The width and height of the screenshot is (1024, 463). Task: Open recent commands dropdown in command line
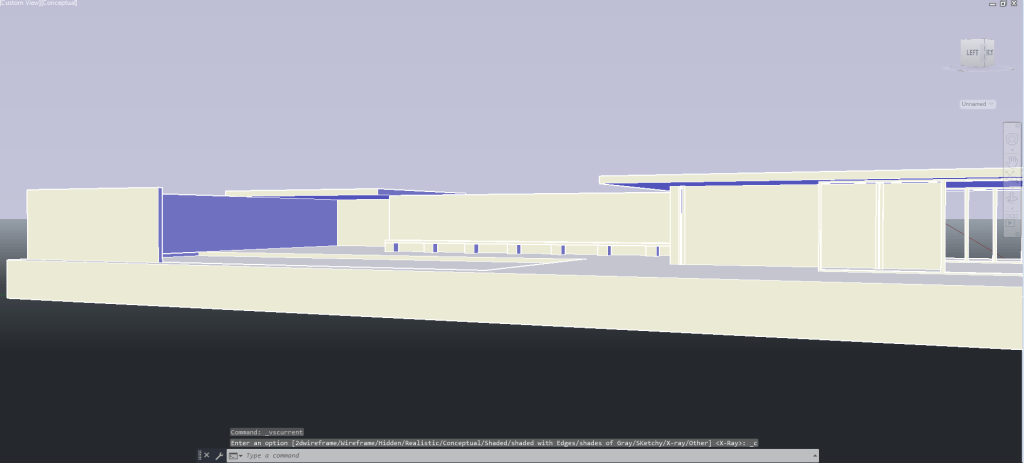pos(234,455)
